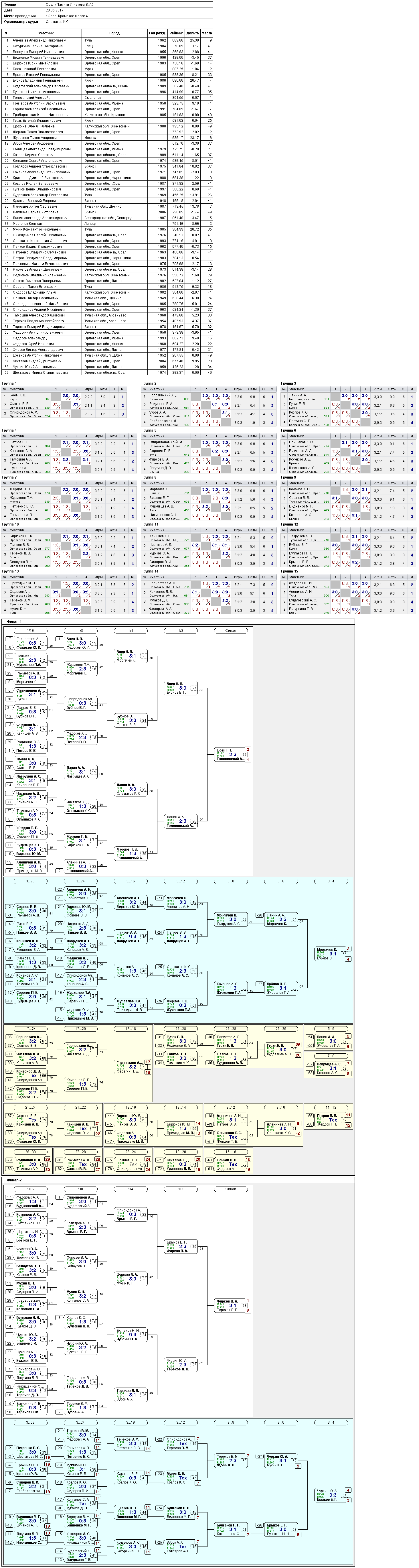Viewport: 419px width, 1568px height.
Task: Click the 'Место' header in the participants table
Action: tap(207, 33)
